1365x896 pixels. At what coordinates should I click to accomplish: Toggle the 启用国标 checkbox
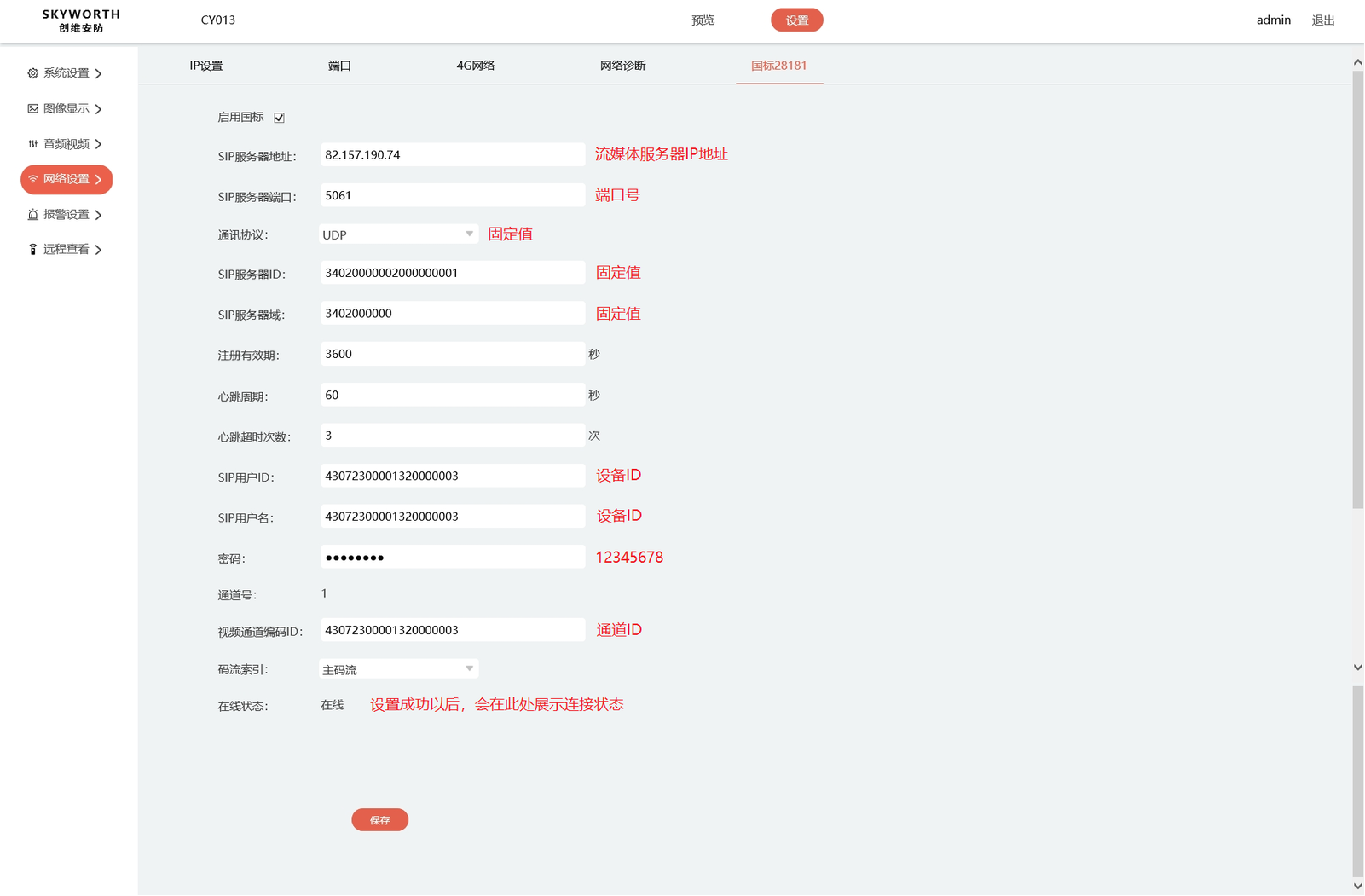tap(279, 118)
